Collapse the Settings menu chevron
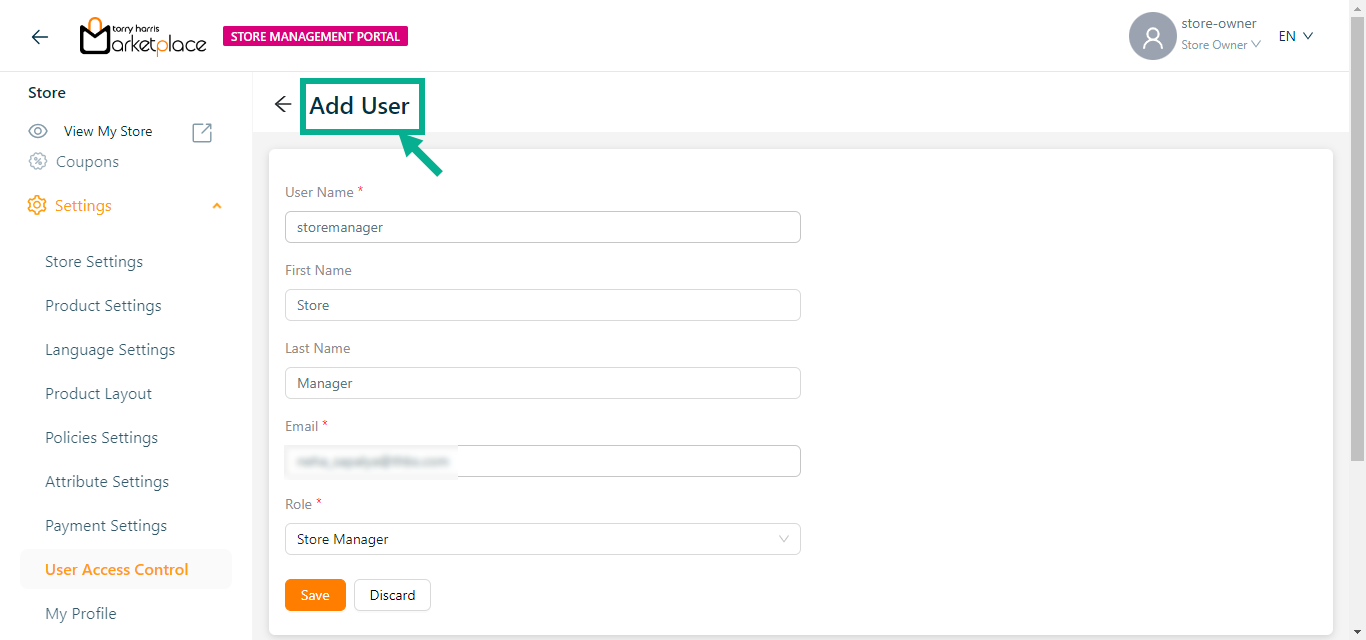The height and width of the screenshot is (640, 1366). coord(217,206)
